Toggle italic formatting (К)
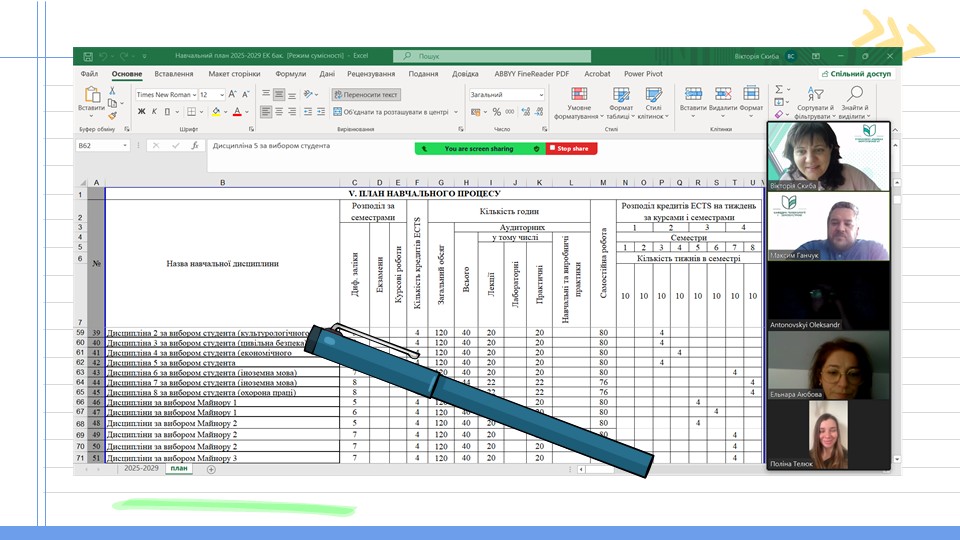960x540 pixels. click(x=155, y=112)
